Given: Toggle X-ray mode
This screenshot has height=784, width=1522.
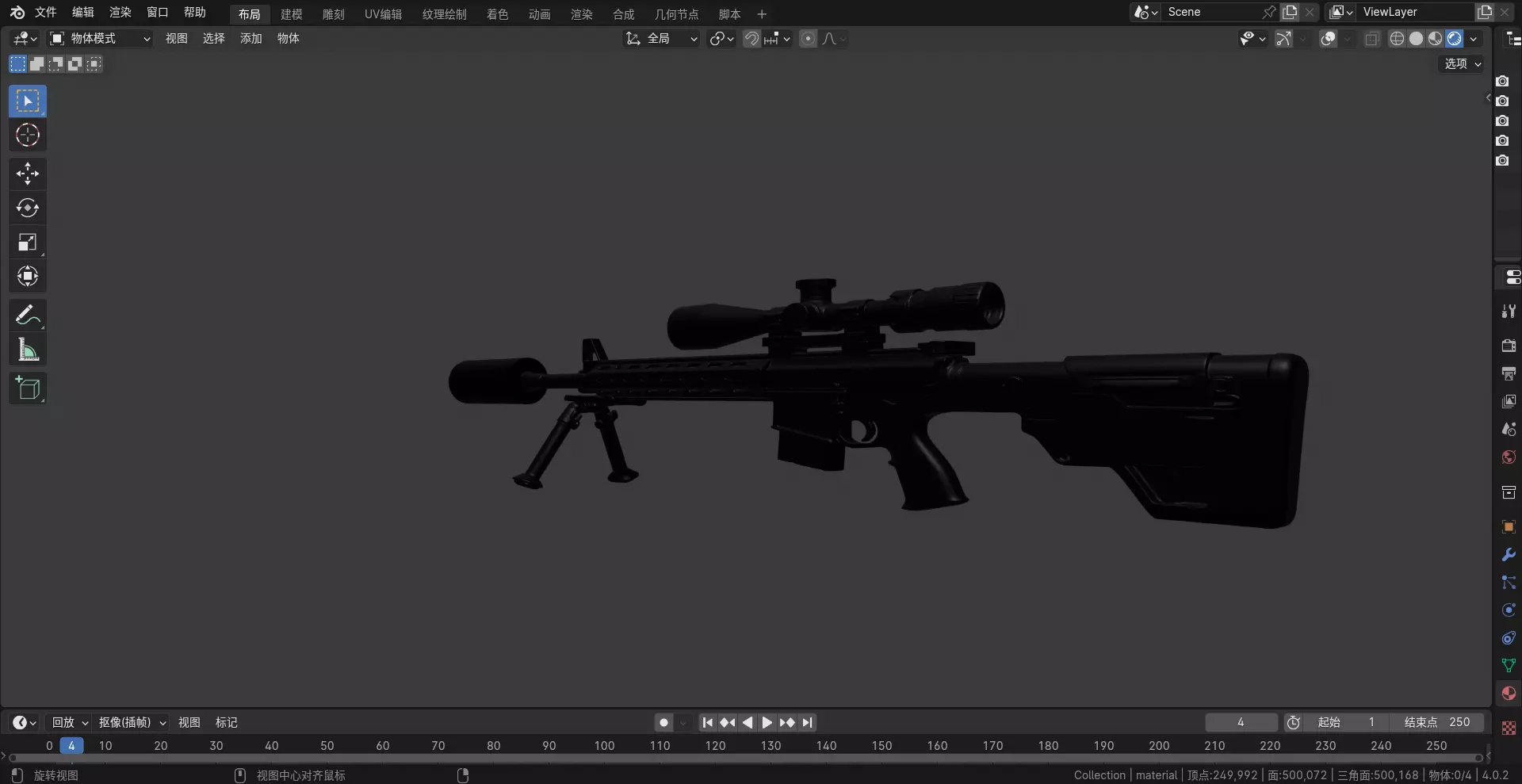Looking at the screenshot, I should tap(1372, 38).
